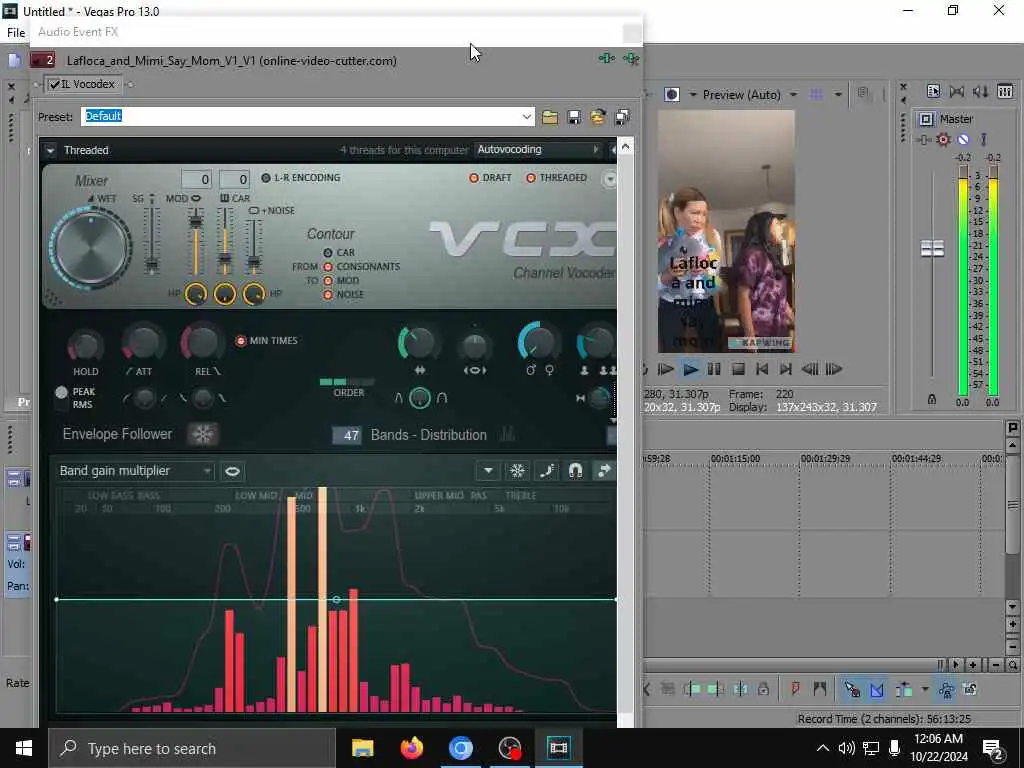Click the arrow slide icon in band graph toolbar

(x=604, y=471)
